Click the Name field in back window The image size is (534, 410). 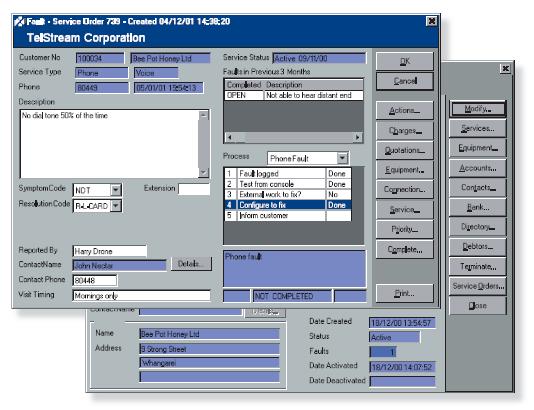point(209,334)
